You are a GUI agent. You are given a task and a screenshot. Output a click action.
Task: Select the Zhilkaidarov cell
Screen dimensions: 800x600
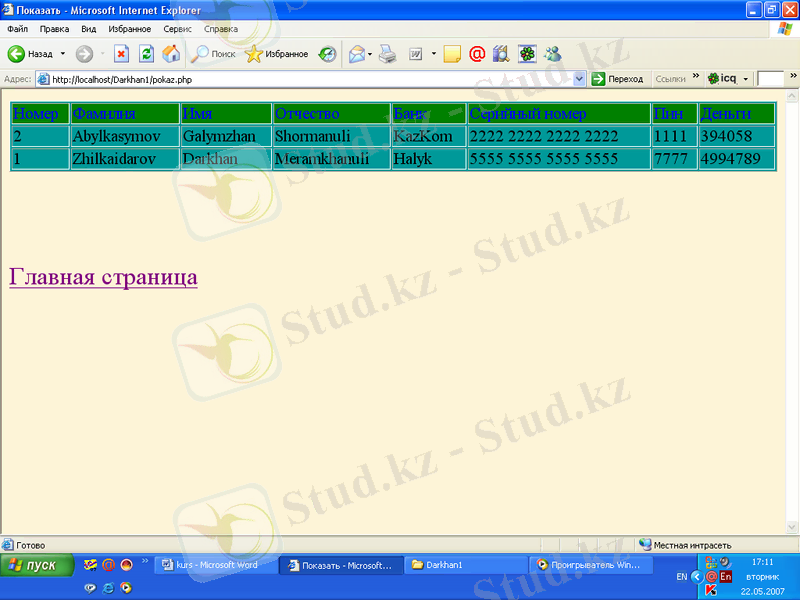(x=125, y=159)
